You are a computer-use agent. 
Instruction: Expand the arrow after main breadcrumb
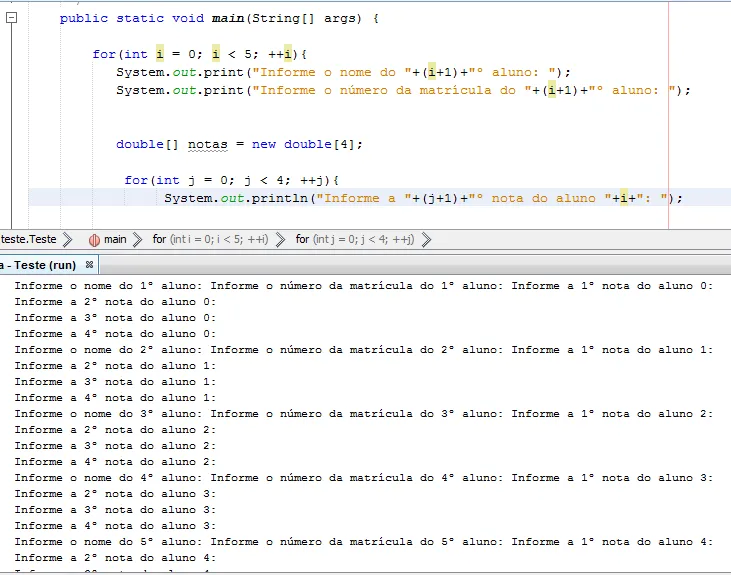pos(137,240)
